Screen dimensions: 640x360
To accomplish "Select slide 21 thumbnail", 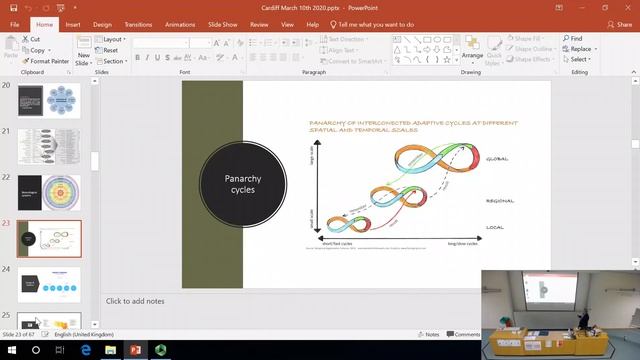I will tap(49, 147).
